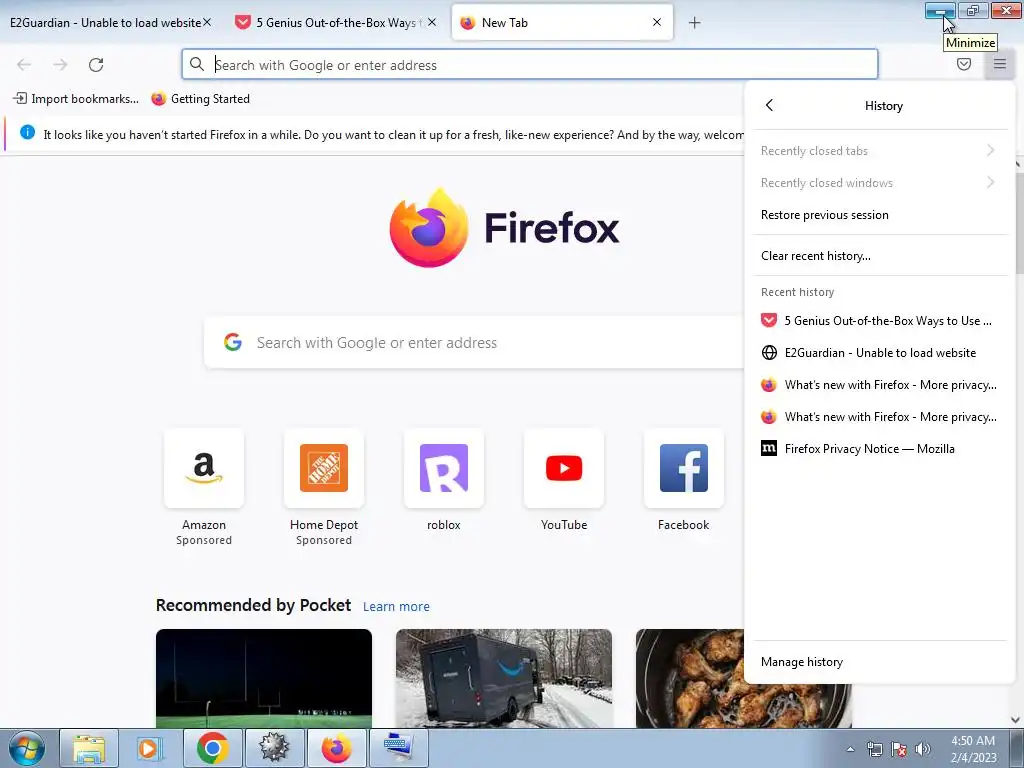The image size is (1024, 768).
Task: Click the address bar search field
Action: pos(530,65)
